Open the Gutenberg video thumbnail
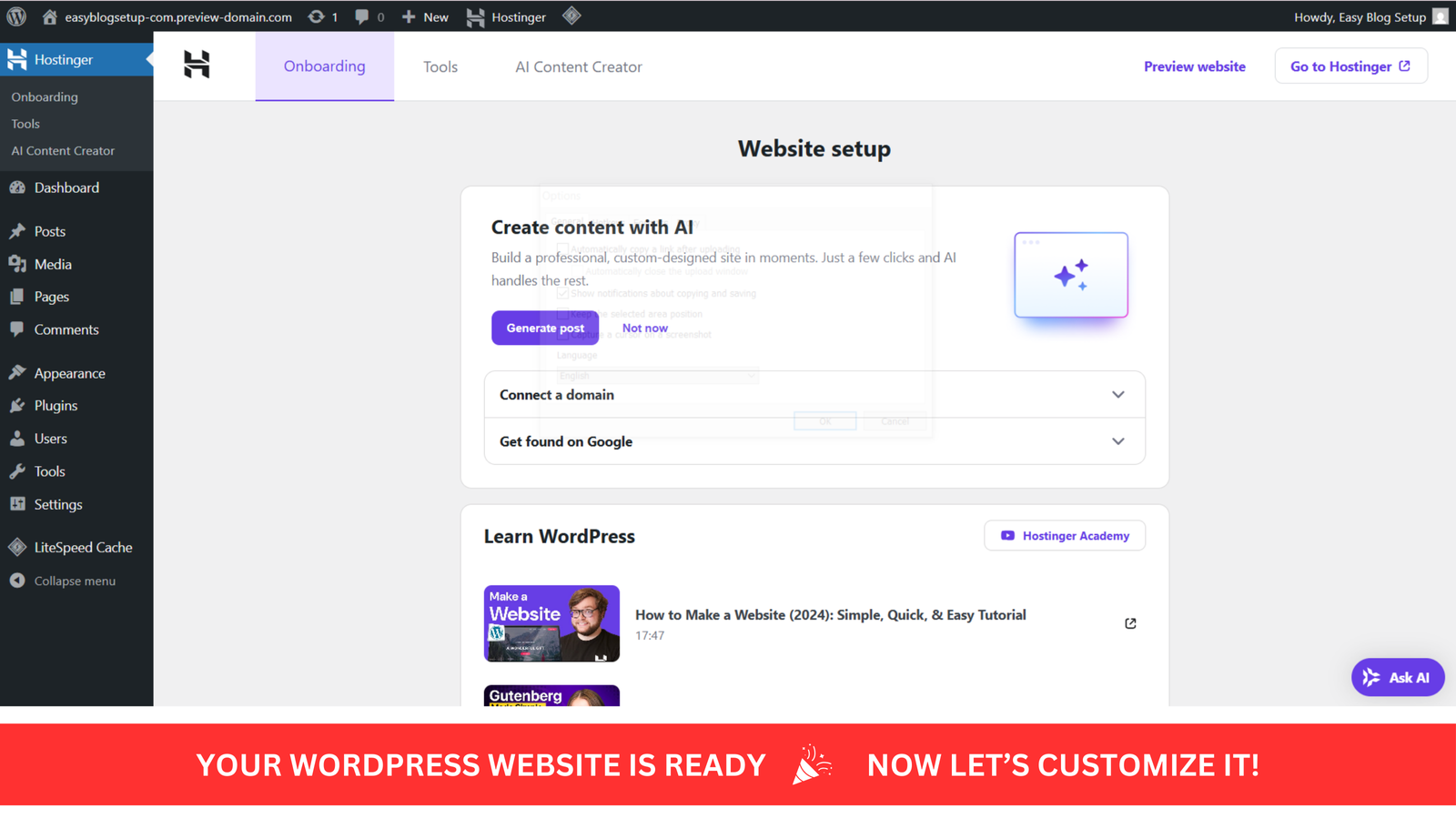This screenshot has width=1456, height=819. click(551, 695)
